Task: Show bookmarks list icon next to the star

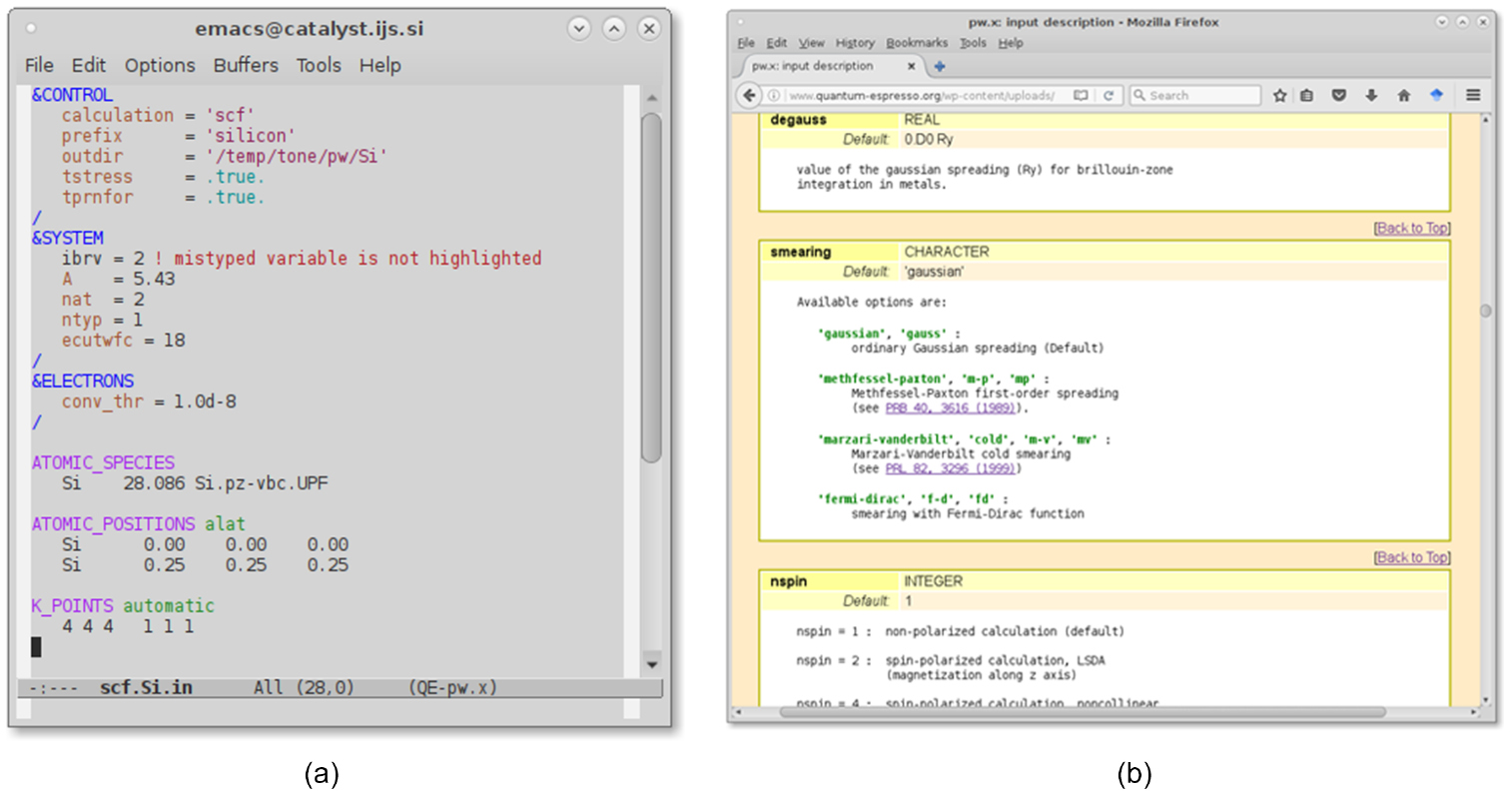Action: pyautogui.click(x=1307, y=96)
